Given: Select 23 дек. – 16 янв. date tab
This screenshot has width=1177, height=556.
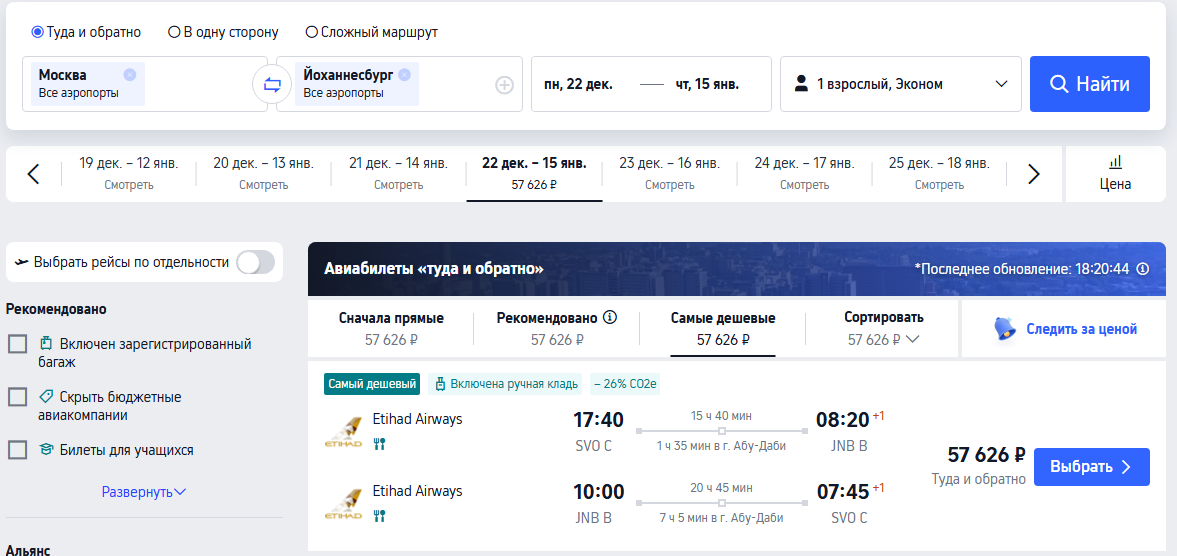Looking at the screenshot, I should click(669, 173).
